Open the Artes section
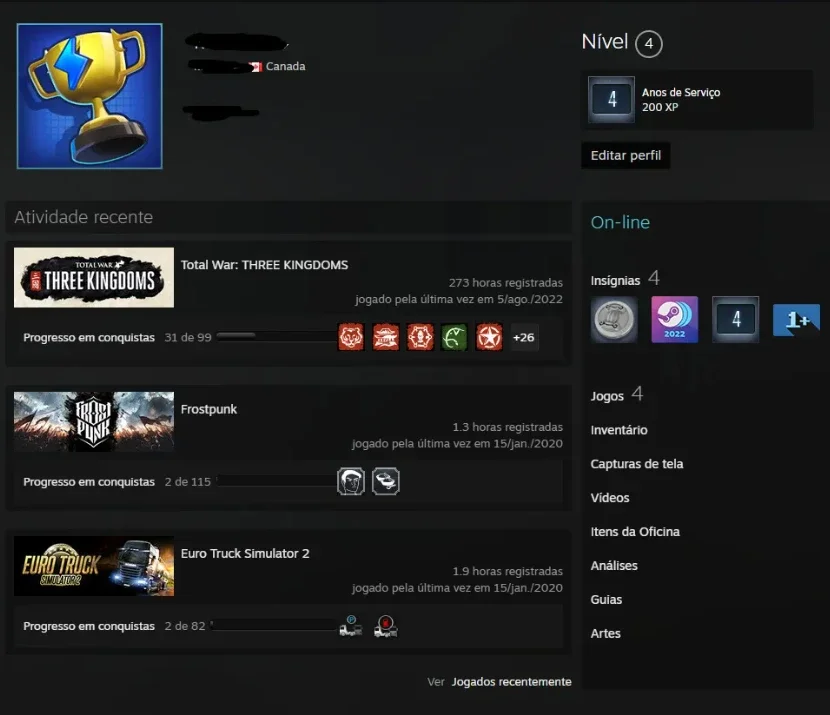This screenshot has height=715, width=830. (606, 633)
